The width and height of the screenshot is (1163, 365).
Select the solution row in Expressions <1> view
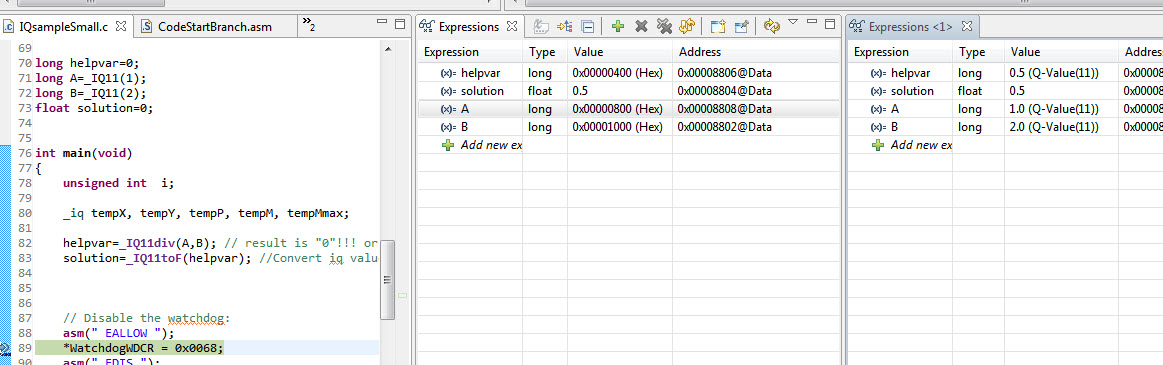(1006, 91)
